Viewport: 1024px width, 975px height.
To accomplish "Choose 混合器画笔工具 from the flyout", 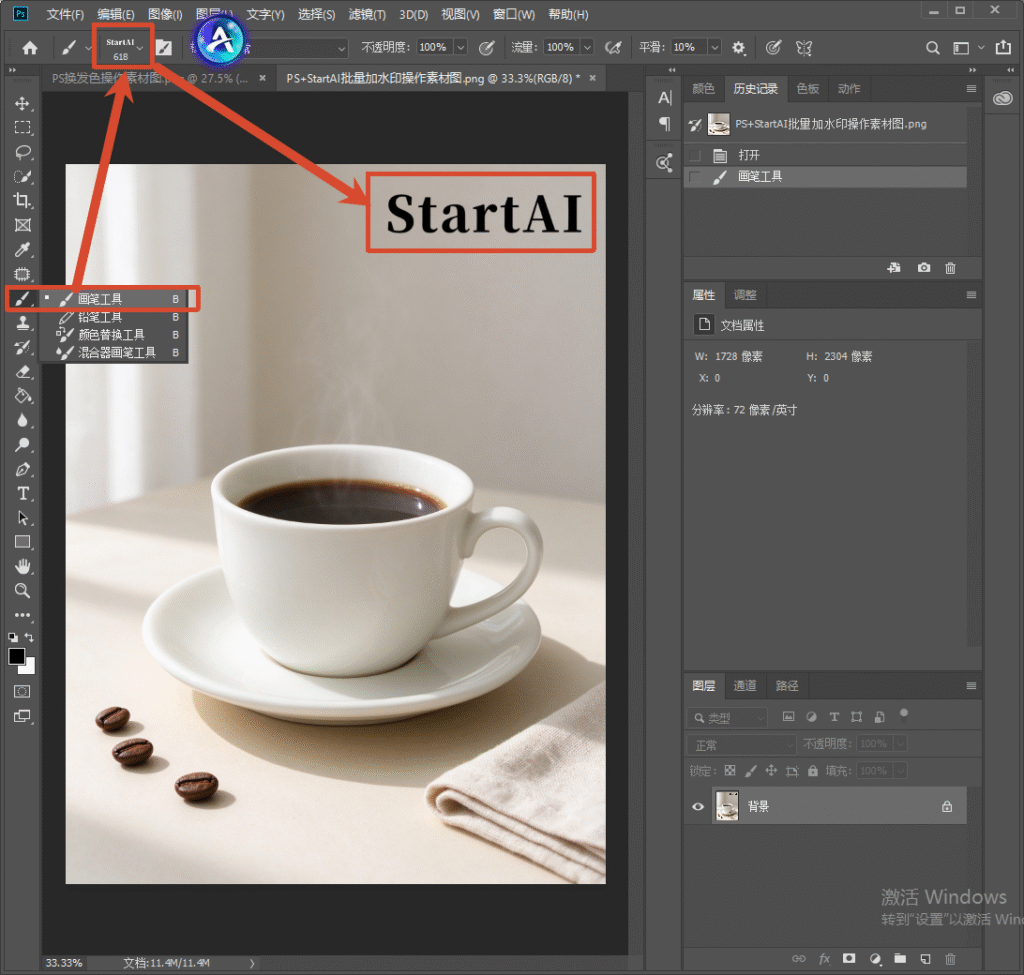I will point(114,353).
